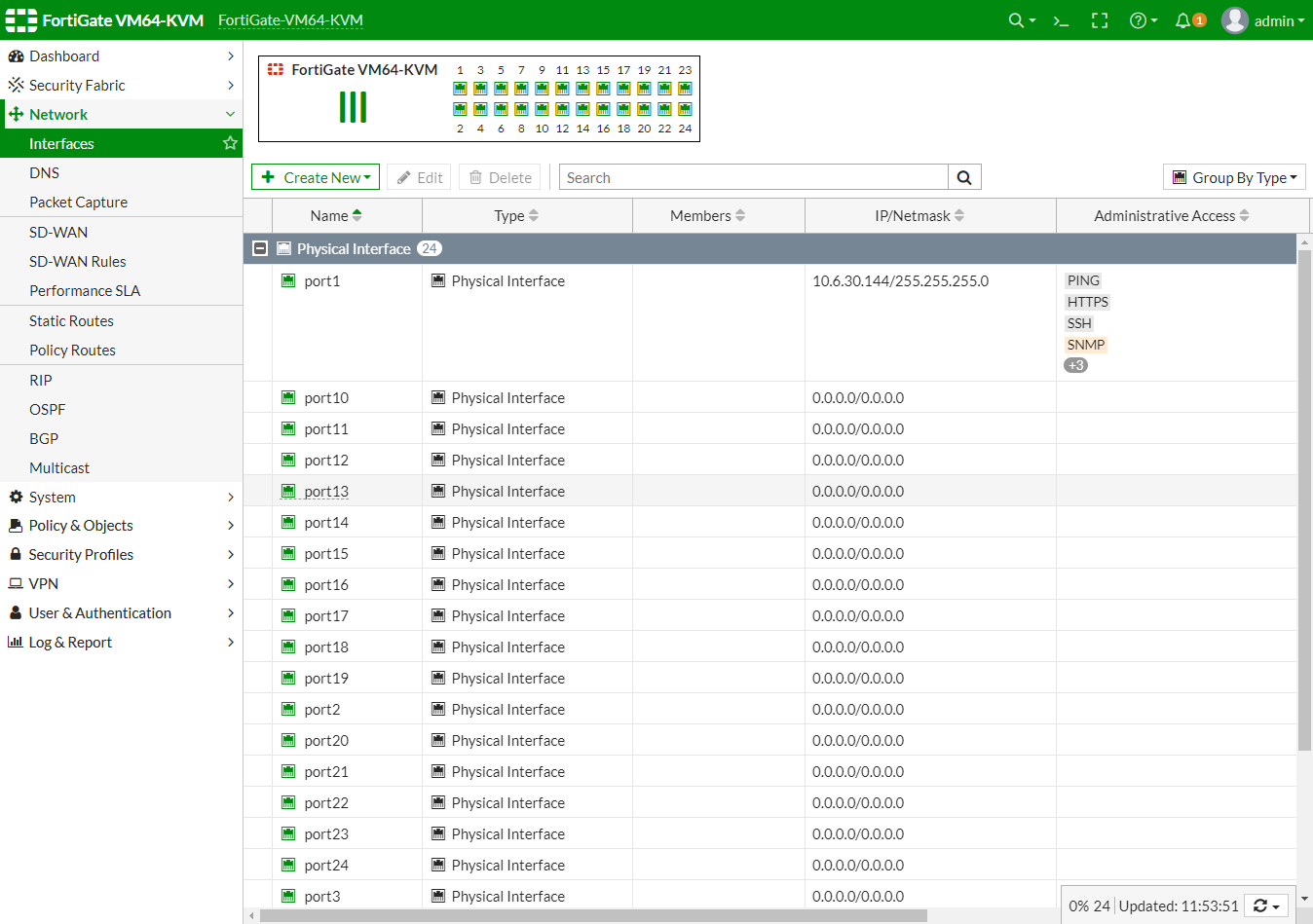Click the port1 interface row icon
This screenshot has height=924, width=1313.
(x=288, y=280)
